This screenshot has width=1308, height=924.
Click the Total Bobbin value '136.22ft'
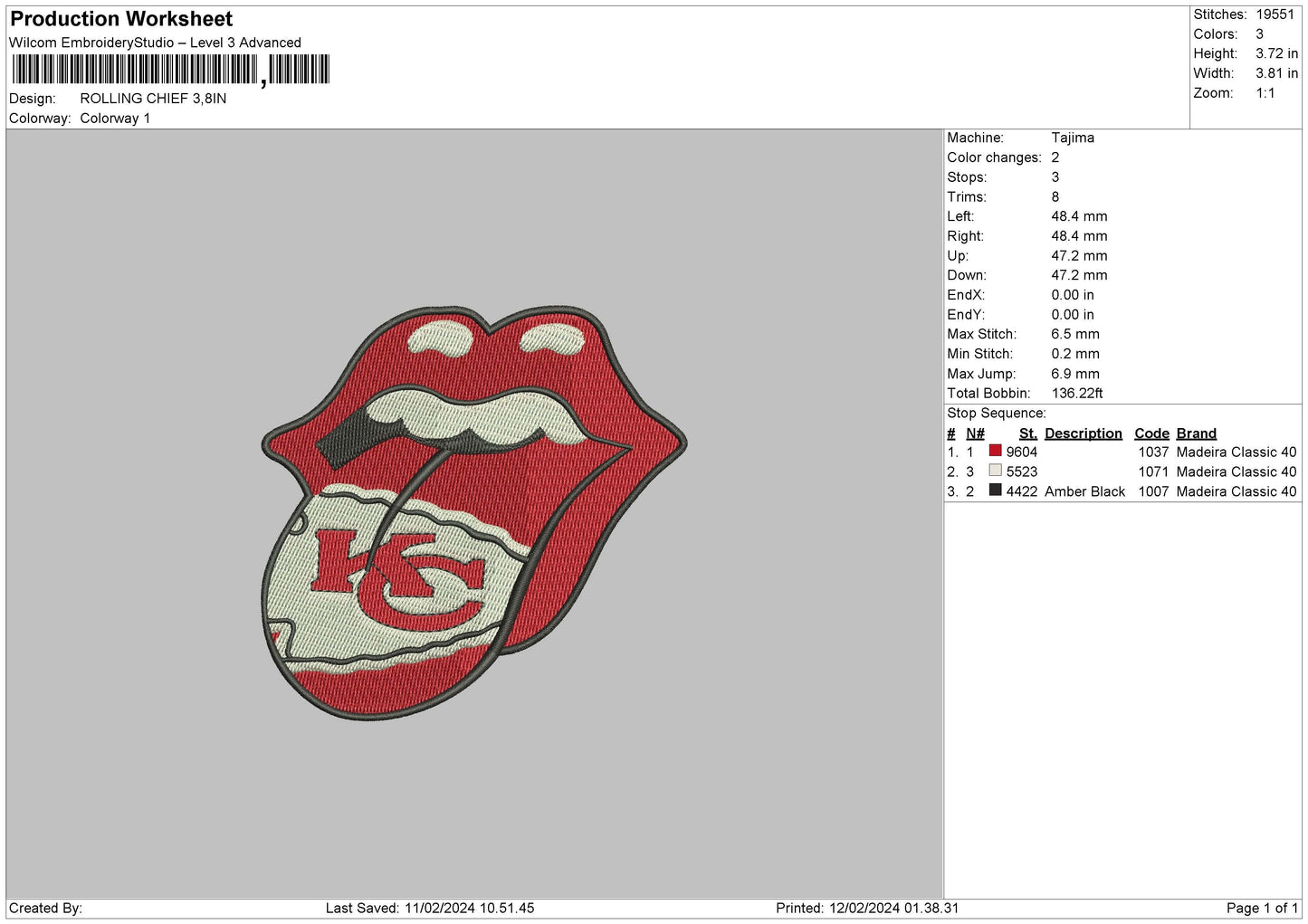(1077, 394)
